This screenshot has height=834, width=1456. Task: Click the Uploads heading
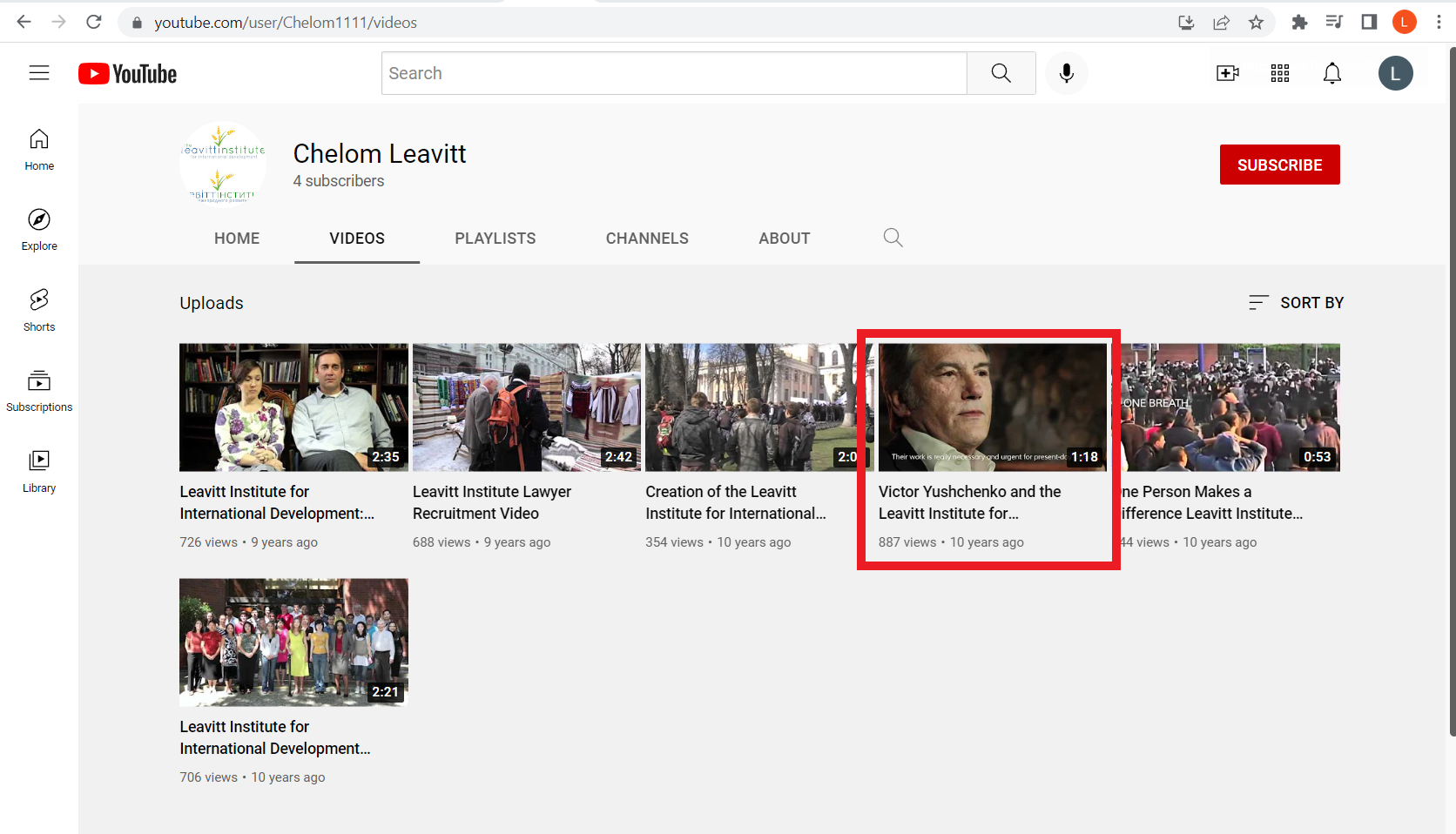click(x=212, y=303)
